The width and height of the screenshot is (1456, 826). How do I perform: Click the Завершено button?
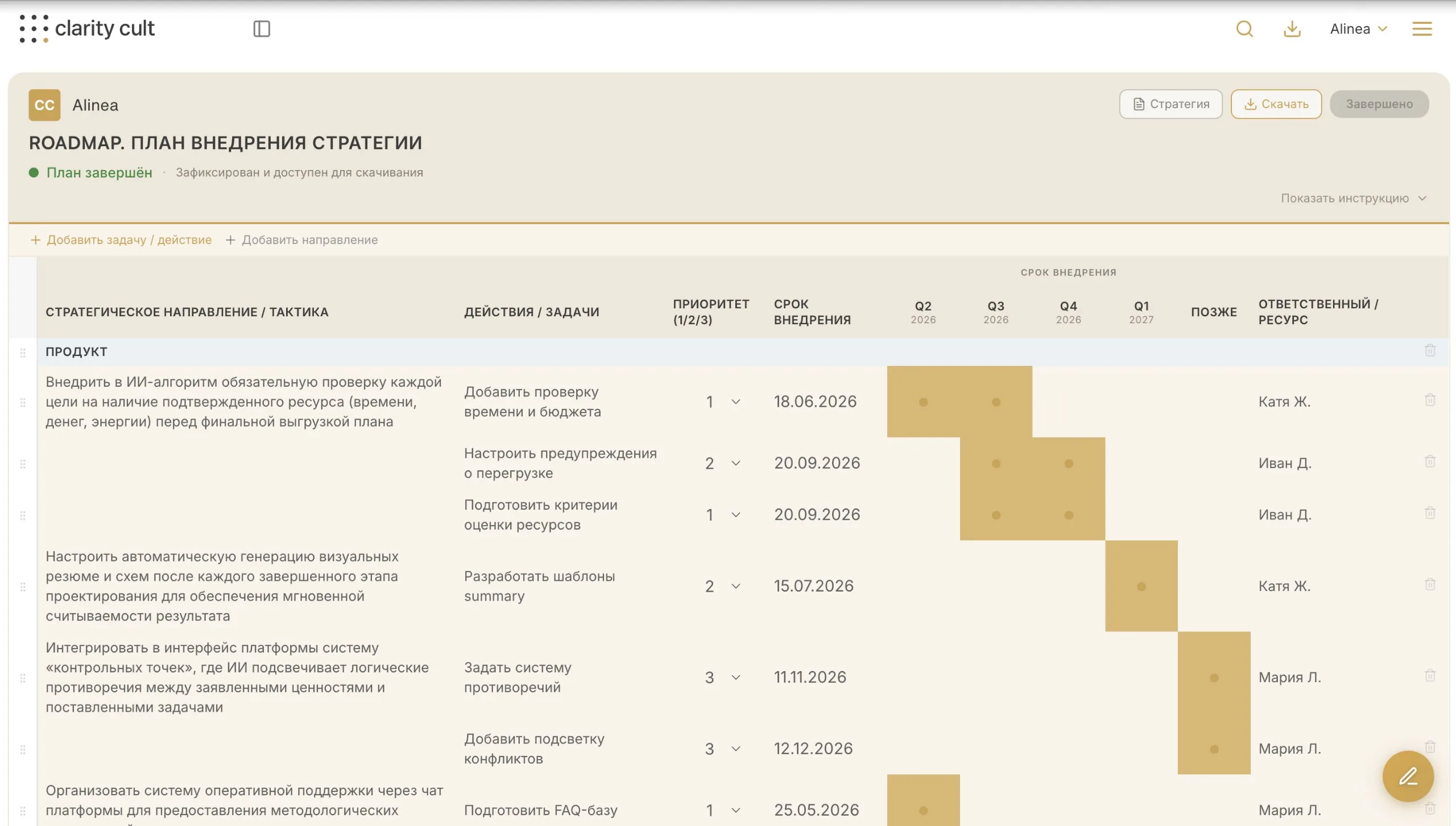point(1379,104)
